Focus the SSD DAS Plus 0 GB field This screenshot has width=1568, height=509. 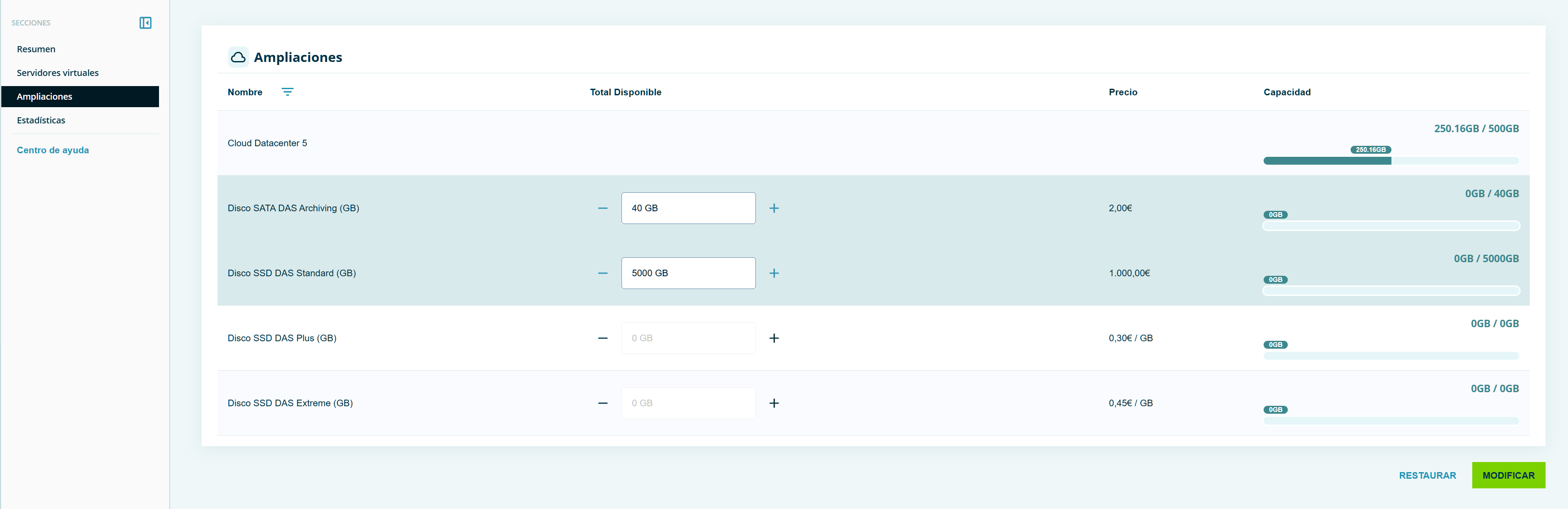pos(688,338)
